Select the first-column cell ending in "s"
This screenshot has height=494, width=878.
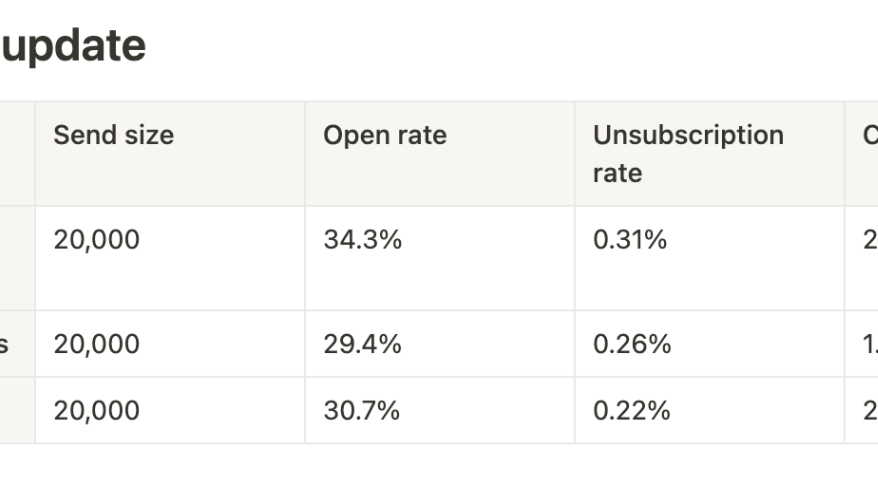(x=16, y=344)
